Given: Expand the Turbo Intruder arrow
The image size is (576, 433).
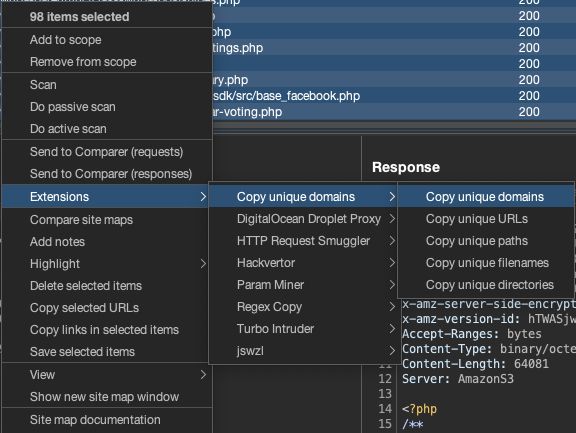Looking at the screenshot, I should click(392, 329).
